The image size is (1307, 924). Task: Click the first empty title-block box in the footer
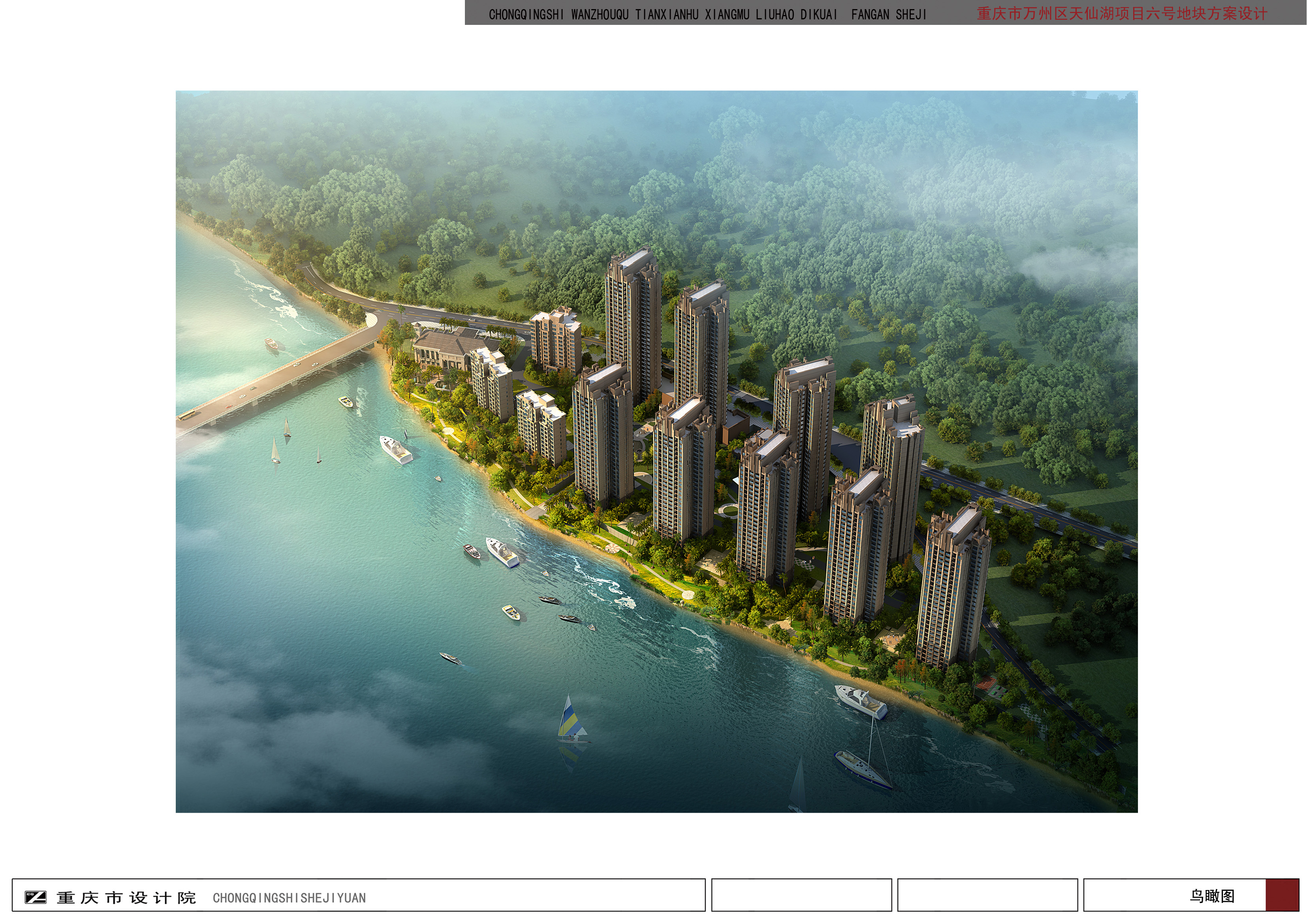click(801, 896)
